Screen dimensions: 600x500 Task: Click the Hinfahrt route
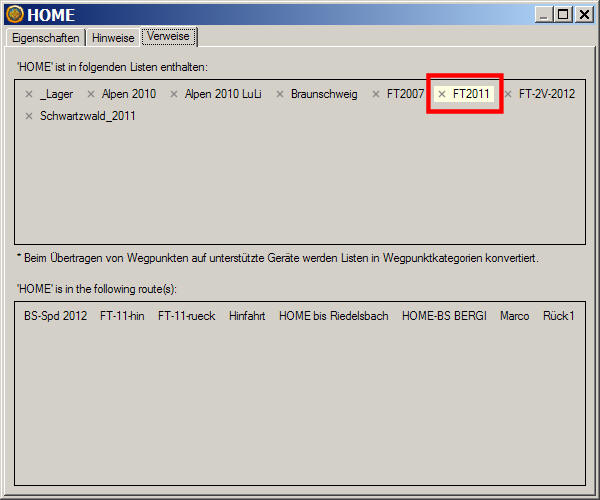pyautogui.click(x=247, y=316)
